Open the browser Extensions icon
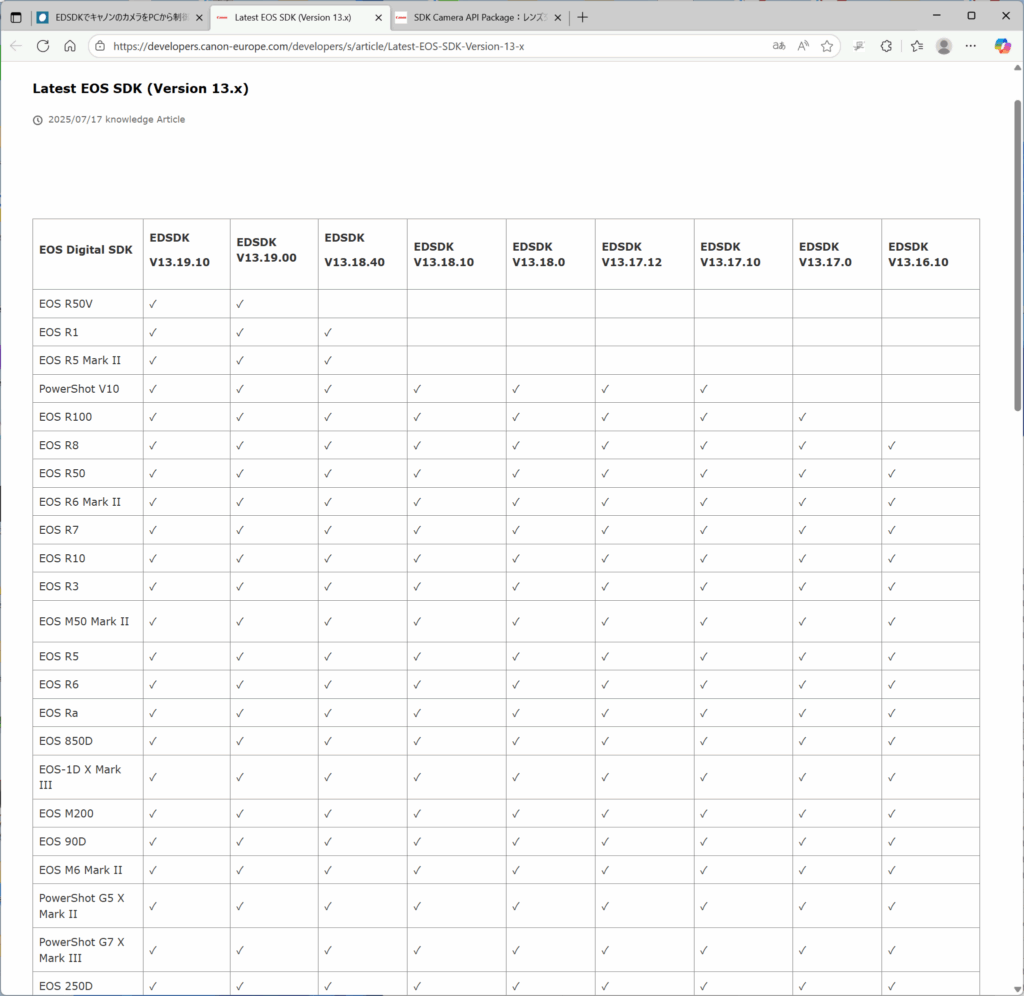Viewport: 1024px width, 996px height. pos(886,46)
